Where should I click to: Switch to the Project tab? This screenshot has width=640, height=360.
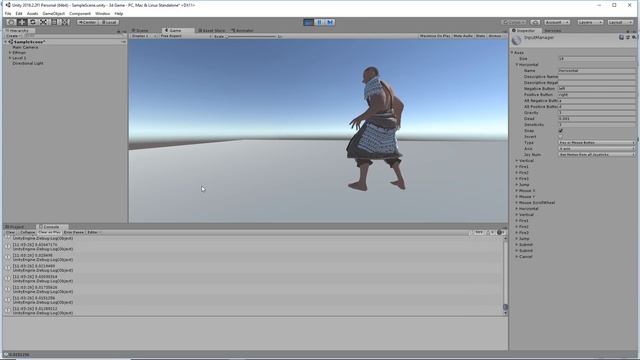pyautogui.click(x=16, y=227)
